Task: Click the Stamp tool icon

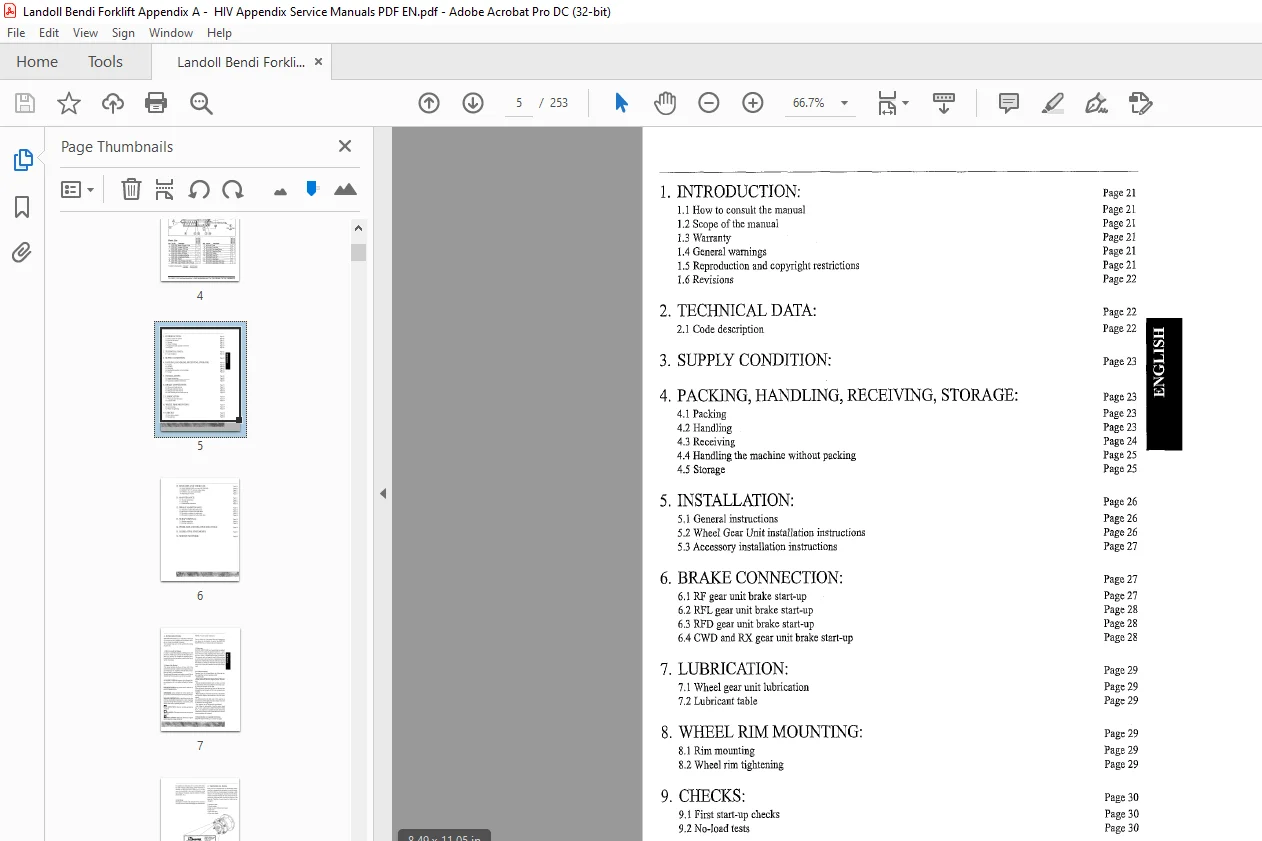Action: click(x=1141, y=103)
